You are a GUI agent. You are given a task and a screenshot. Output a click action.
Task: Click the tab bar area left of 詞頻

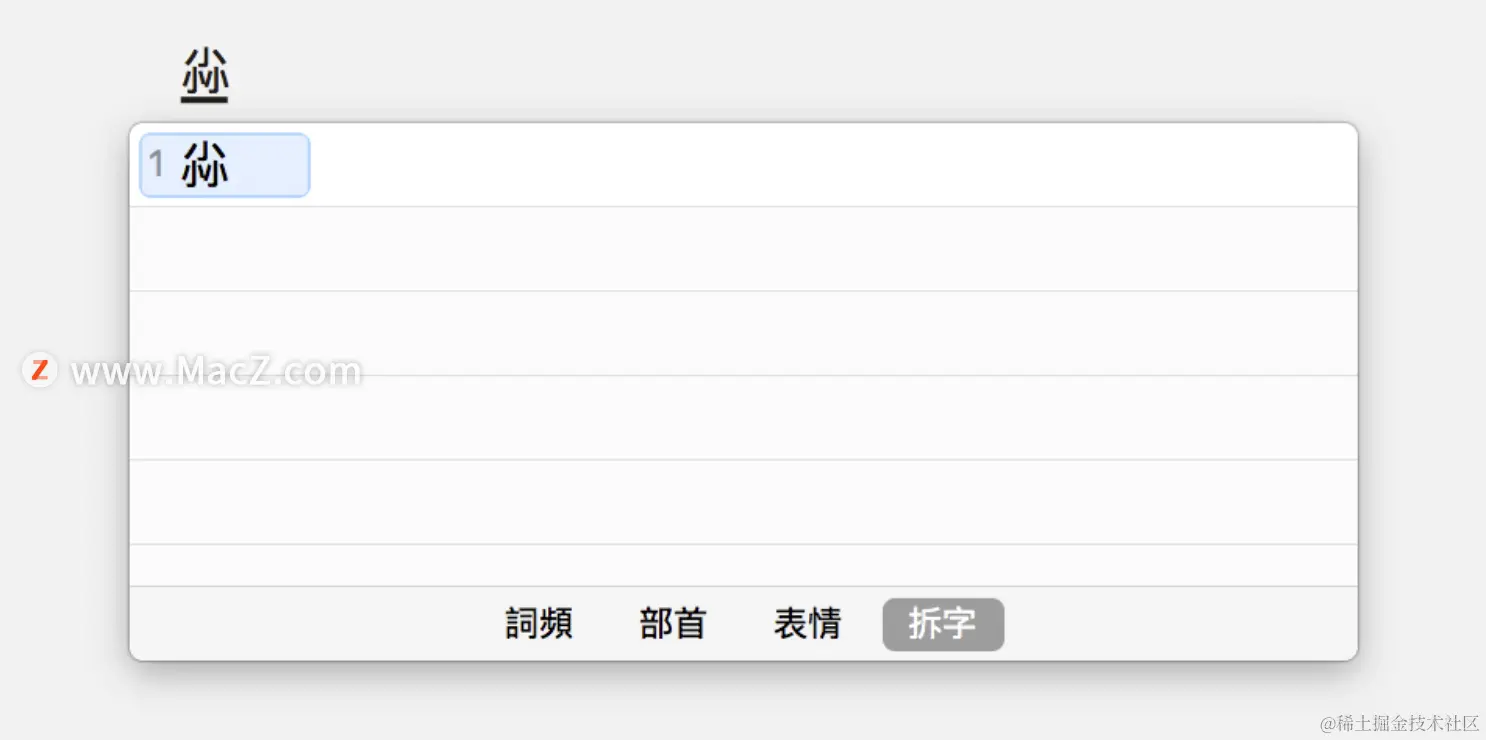[315, 624]
